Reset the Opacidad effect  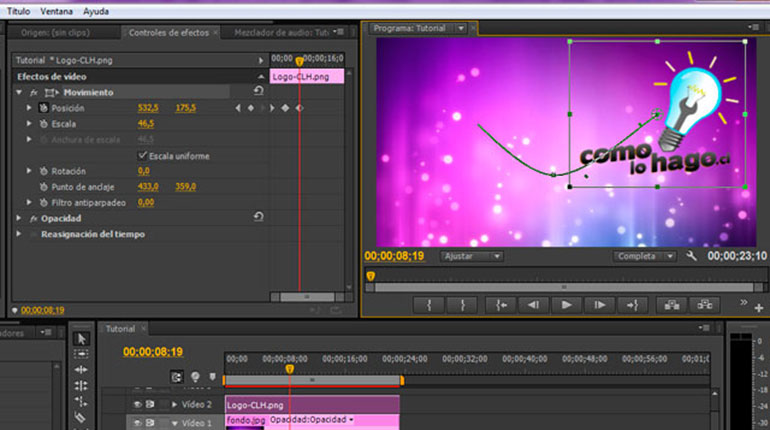pyautogui.click(x=259, y=216)
